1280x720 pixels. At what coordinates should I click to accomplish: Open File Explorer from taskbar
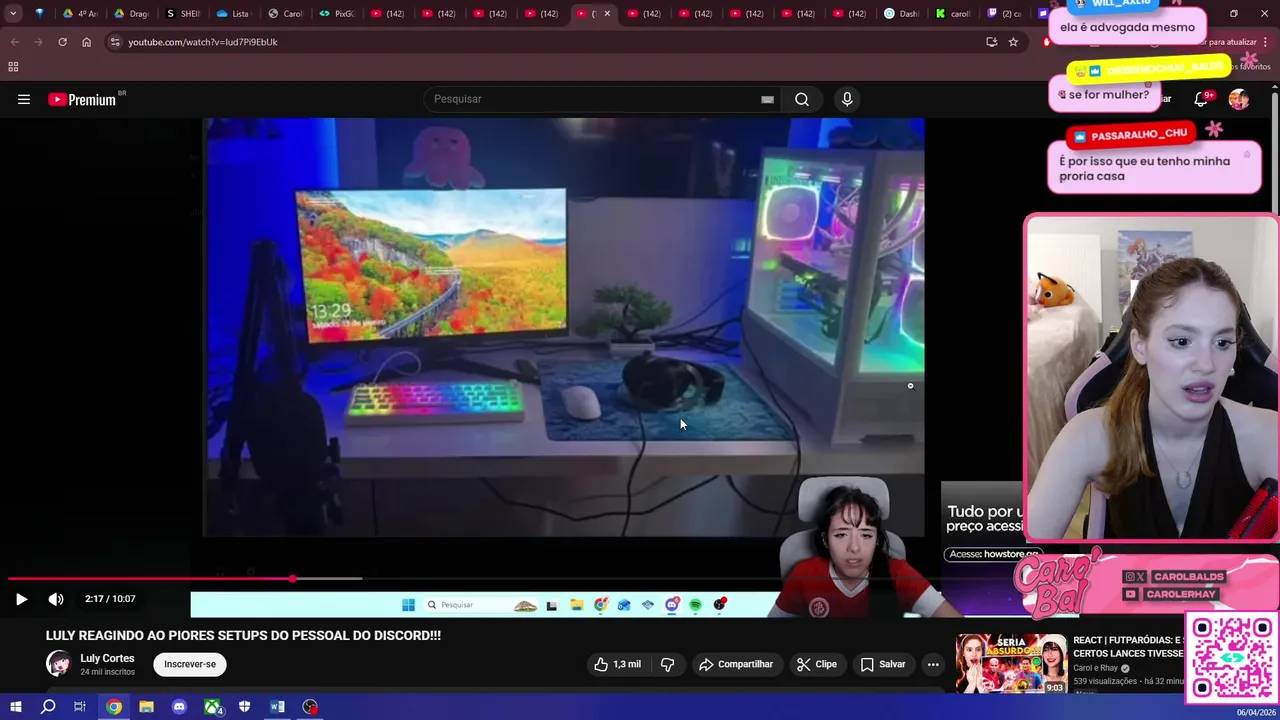[x=146, y=707]
